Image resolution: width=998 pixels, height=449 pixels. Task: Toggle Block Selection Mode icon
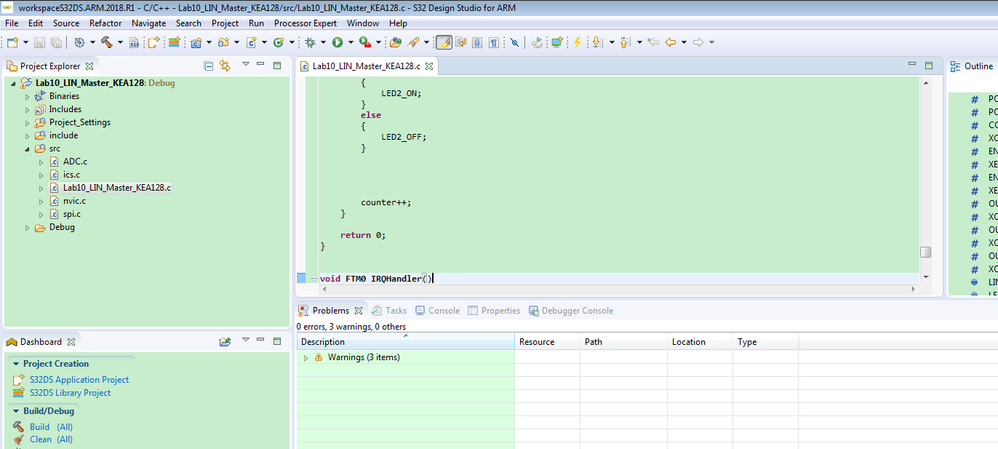477,42
